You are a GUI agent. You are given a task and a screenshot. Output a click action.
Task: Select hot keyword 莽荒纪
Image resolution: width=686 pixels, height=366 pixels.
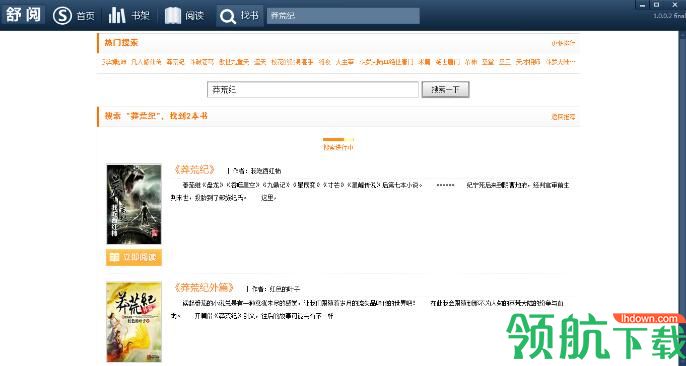[x=175, y=62]
